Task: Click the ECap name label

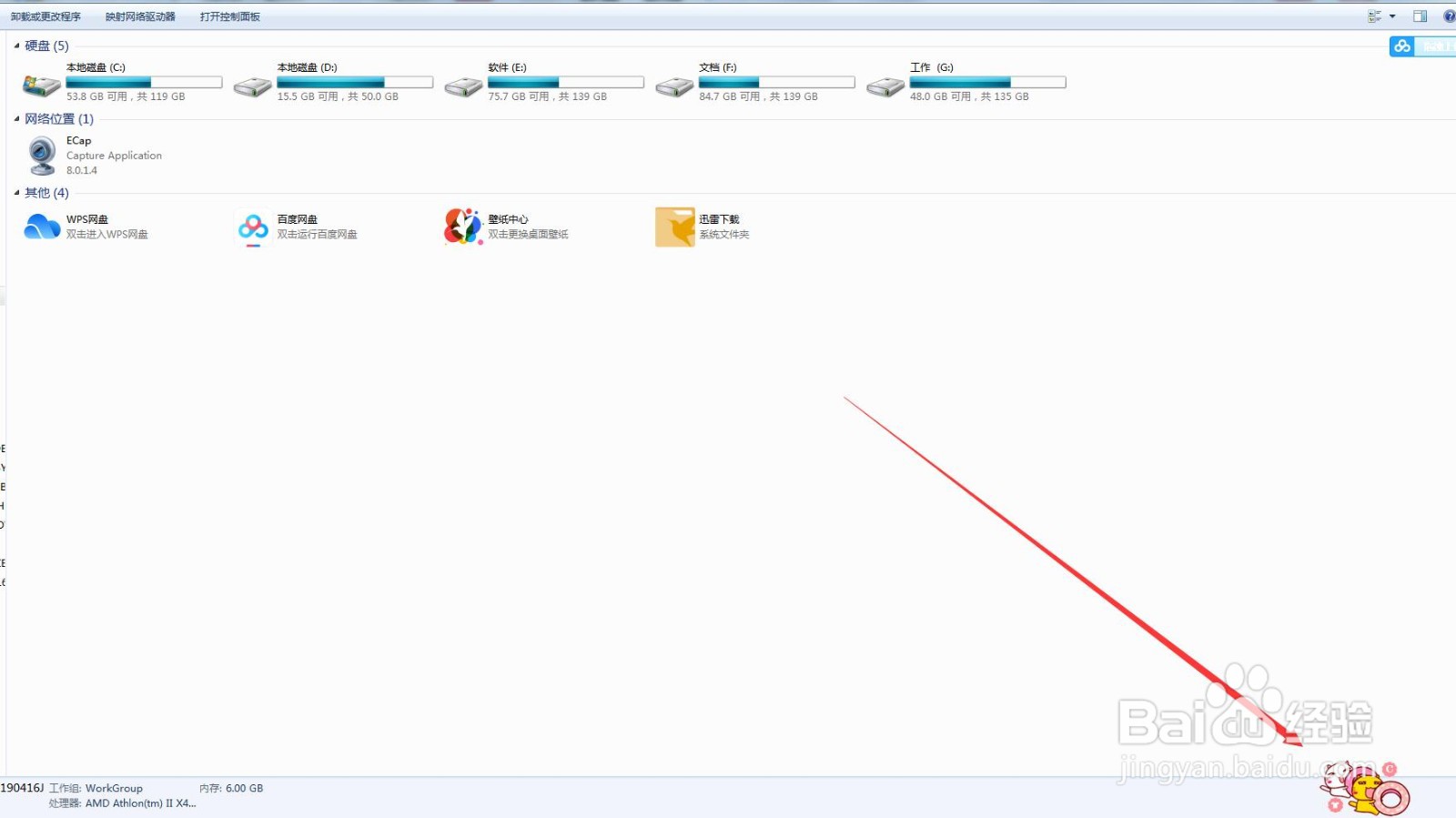Action: click(78, 141)
